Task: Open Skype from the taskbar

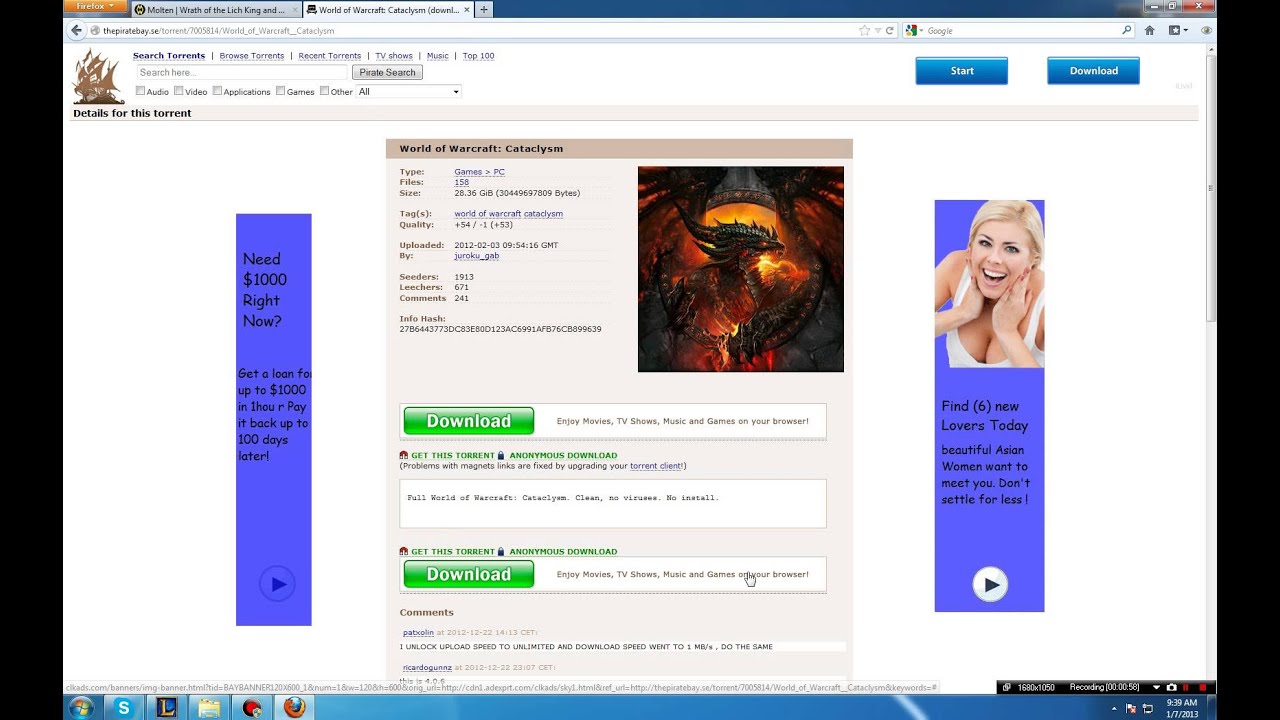Action: pyautogui.click(x=124, y=707)
